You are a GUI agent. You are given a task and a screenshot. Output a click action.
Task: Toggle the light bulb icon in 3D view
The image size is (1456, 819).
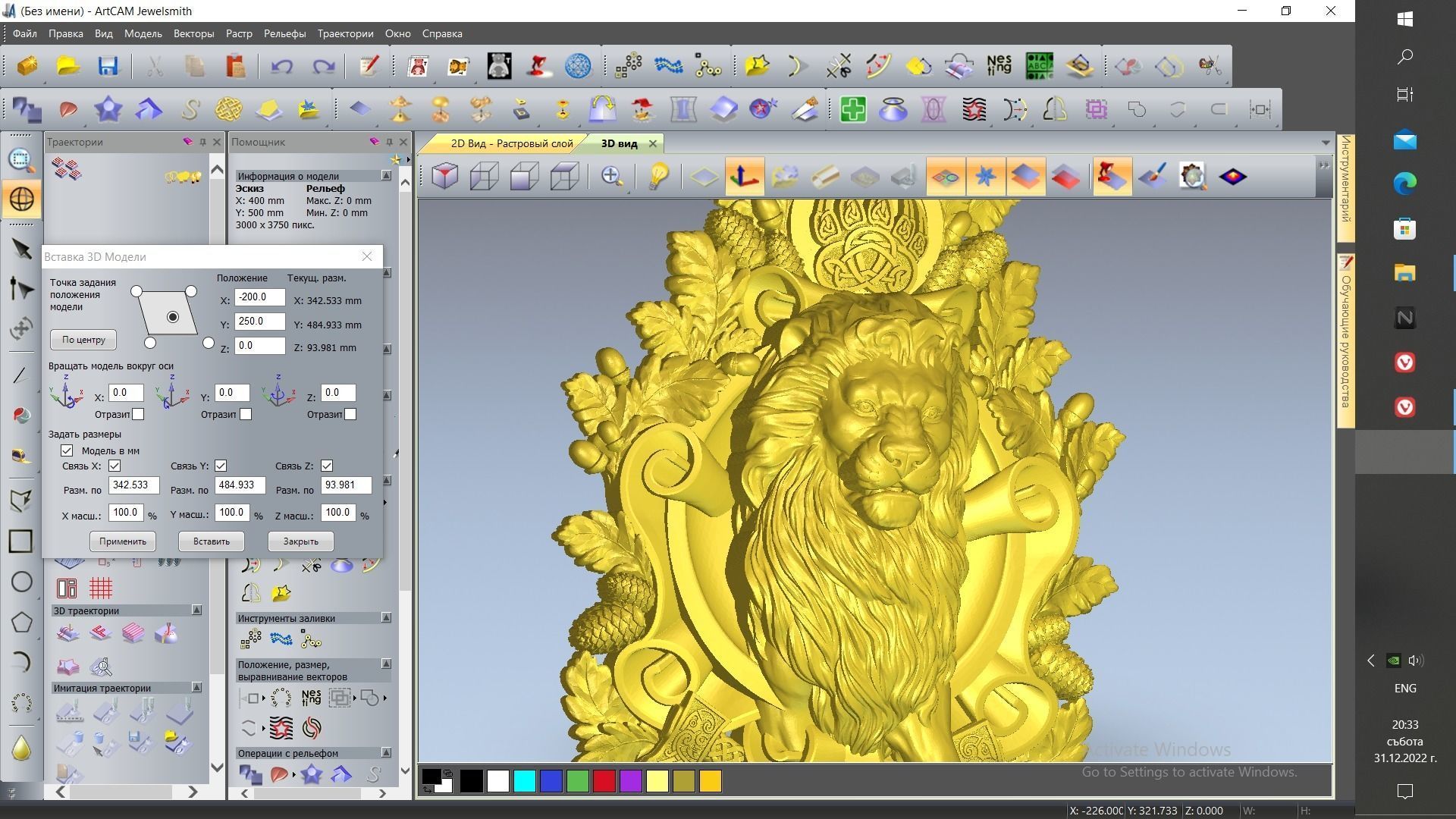pos(657,177)
